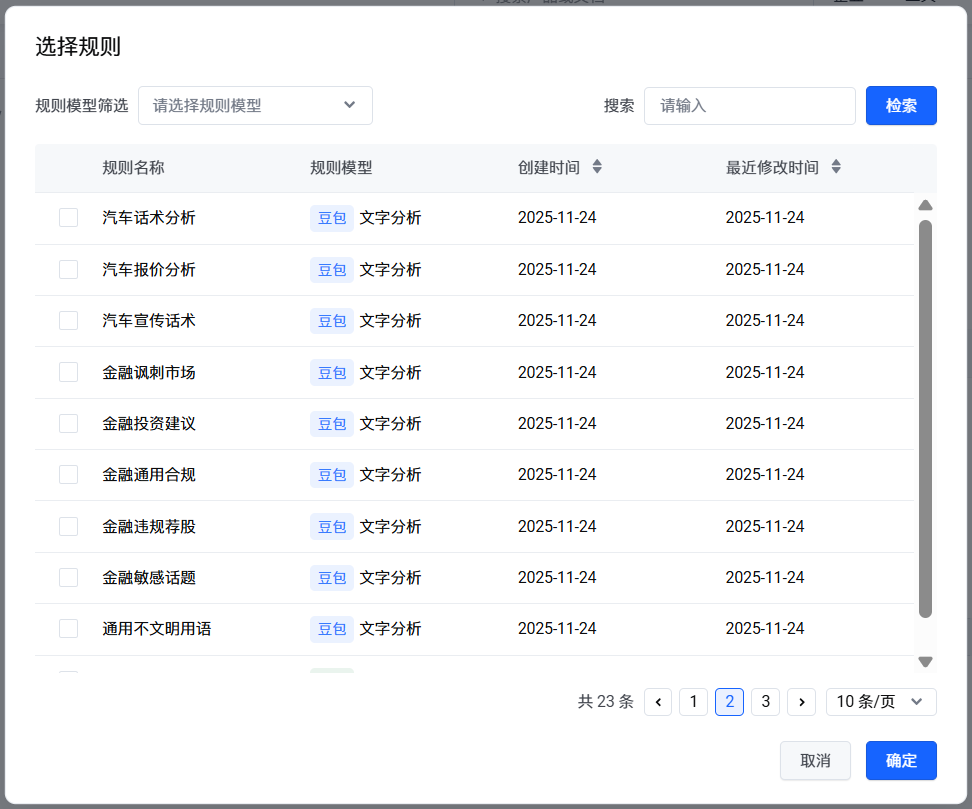972x809 pixels.
Task: Check the 汽车话术分析 rule checkbox
Action: (x=69, y=218)
